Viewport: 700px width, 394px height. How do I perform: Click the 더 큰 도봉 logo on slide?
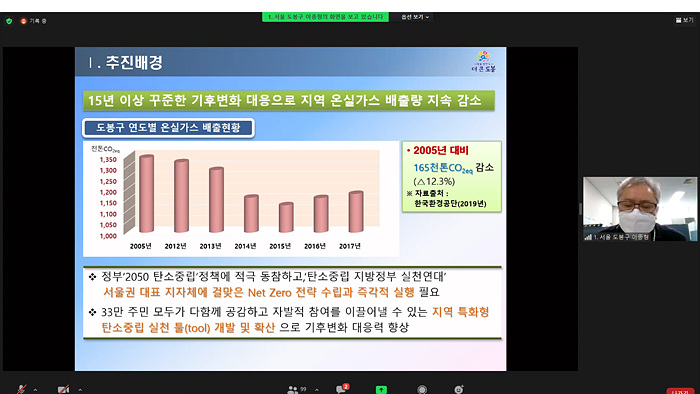(x=483, y=62)
